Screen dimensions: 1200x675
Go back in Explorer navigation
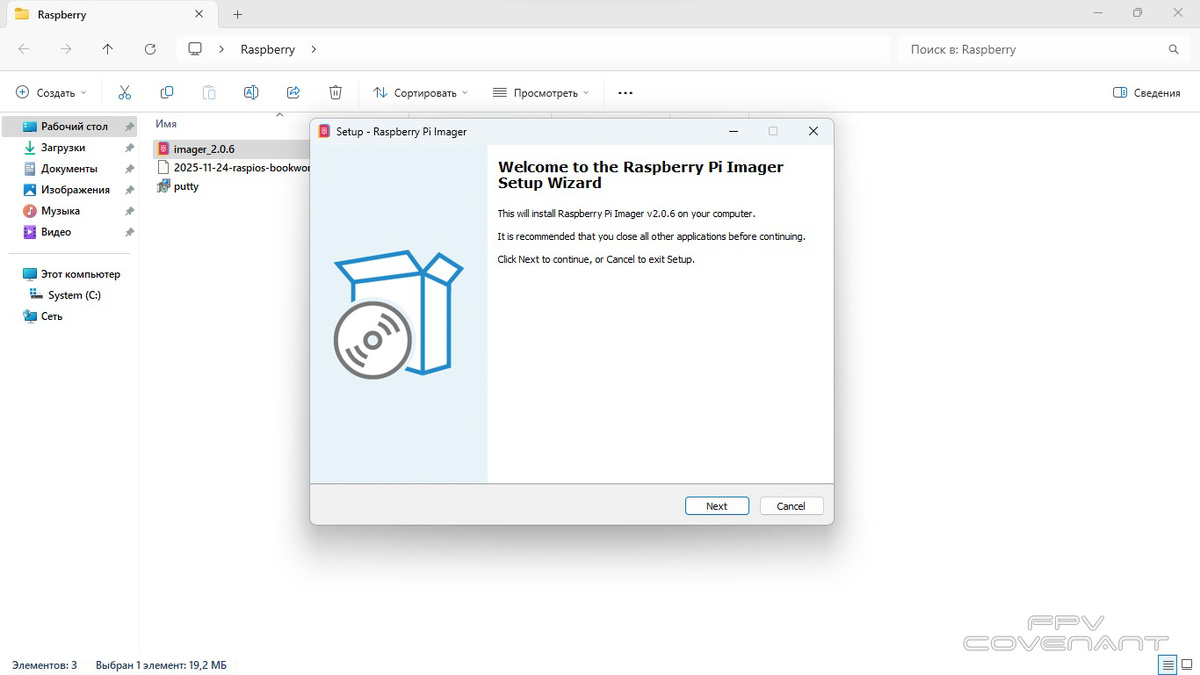24,49
